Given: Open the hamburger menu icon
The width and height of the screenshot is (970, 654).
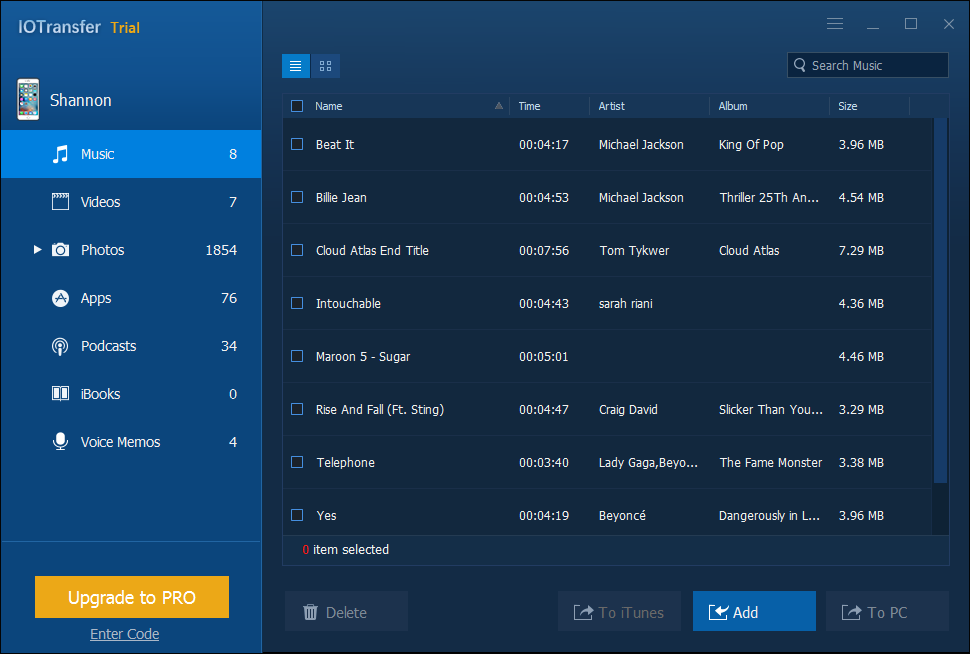Looking at the screenshot, I should (835, 24).
